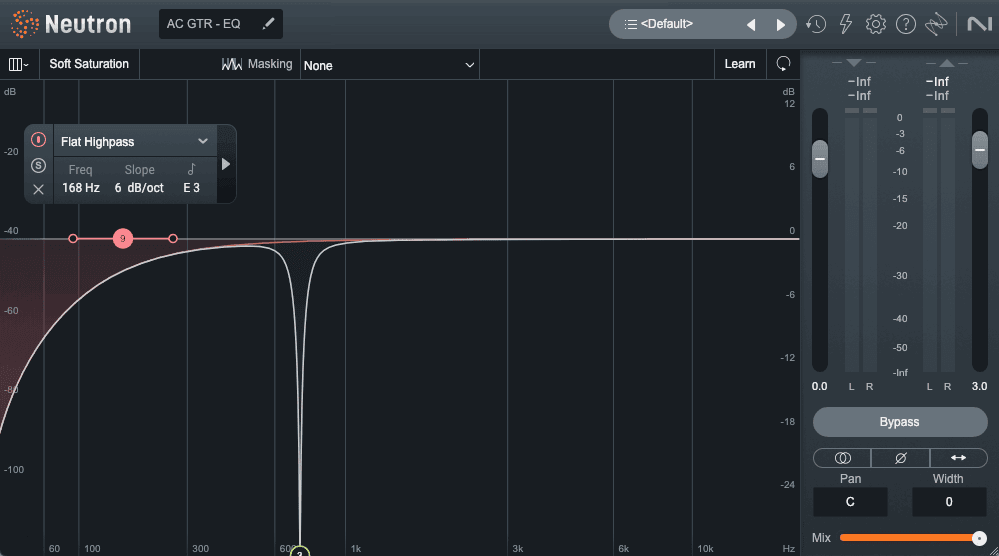999x556 pixels.
Task: Click the Masking waveform icon
Action: click(x=231, y=64)
